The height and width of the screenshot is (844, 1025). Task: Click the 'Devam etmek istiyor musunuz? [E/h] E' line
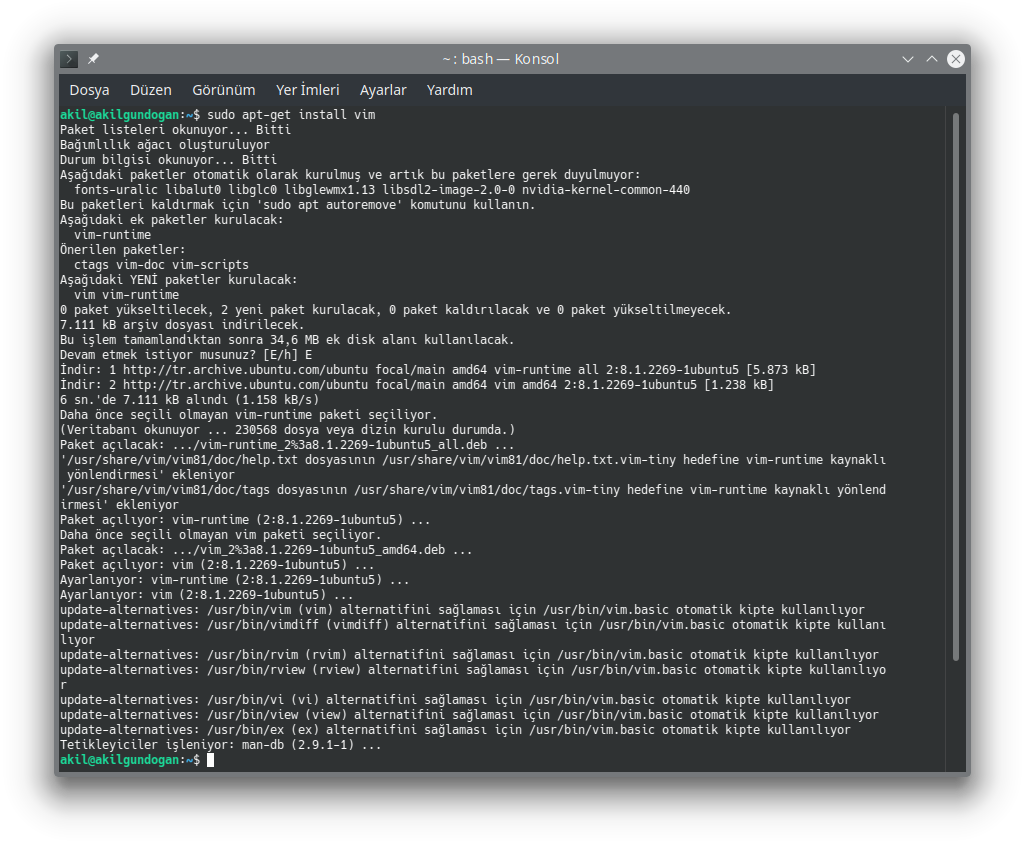click(186, 355)
